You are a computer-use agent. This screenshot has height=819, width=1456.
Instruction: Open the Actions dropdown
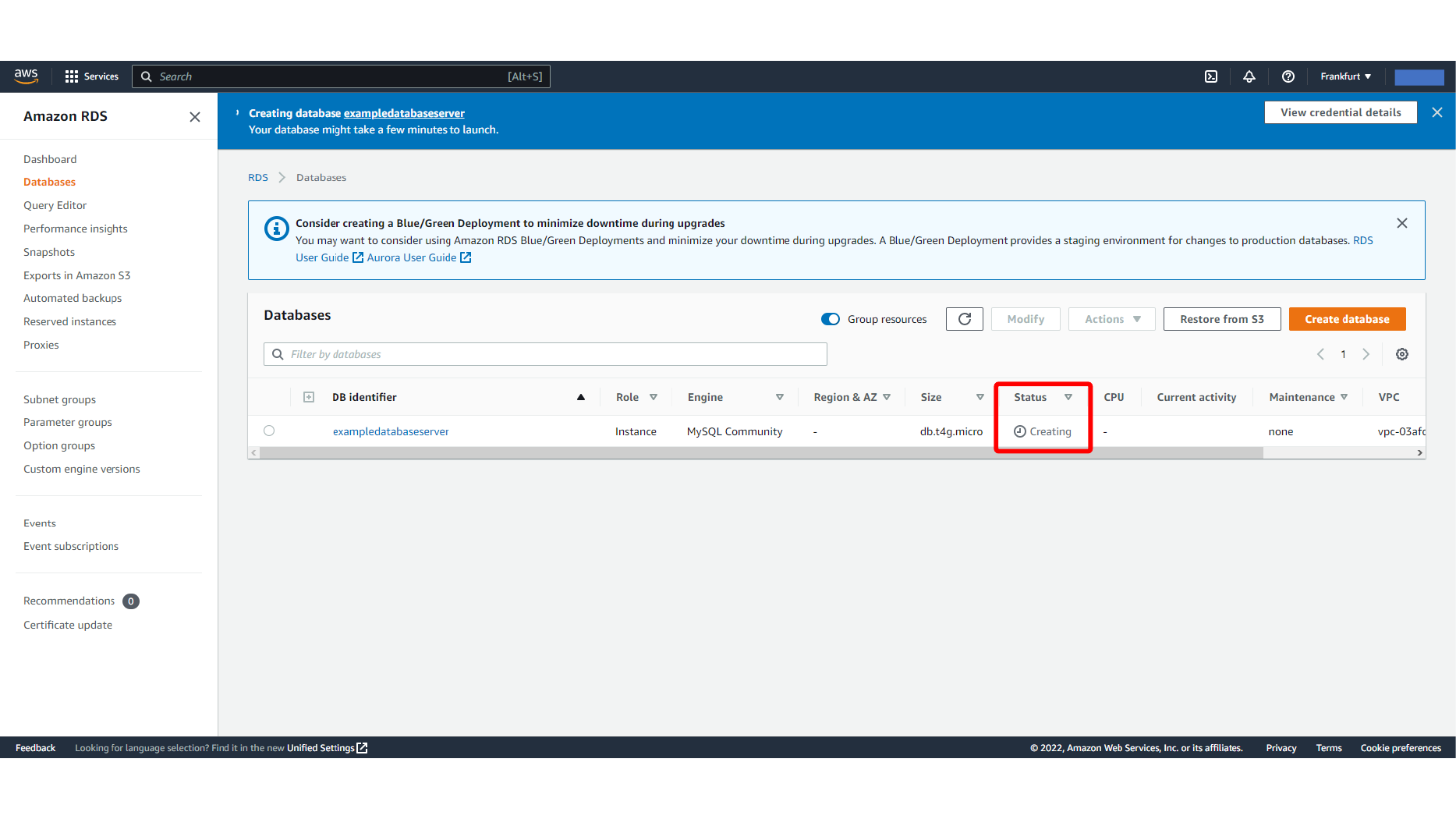coord(1112,319)
